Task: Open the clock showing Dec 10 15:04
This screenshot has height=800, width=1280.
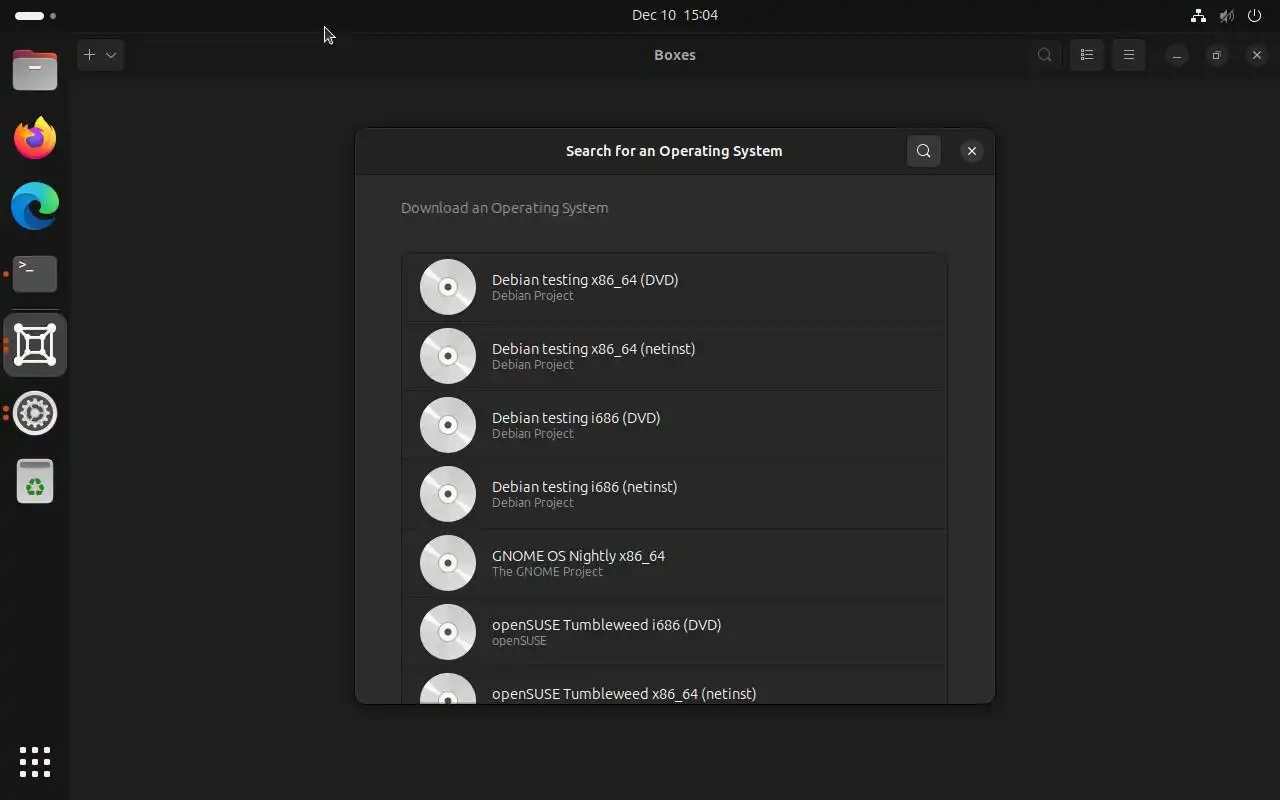Action: 675,15
